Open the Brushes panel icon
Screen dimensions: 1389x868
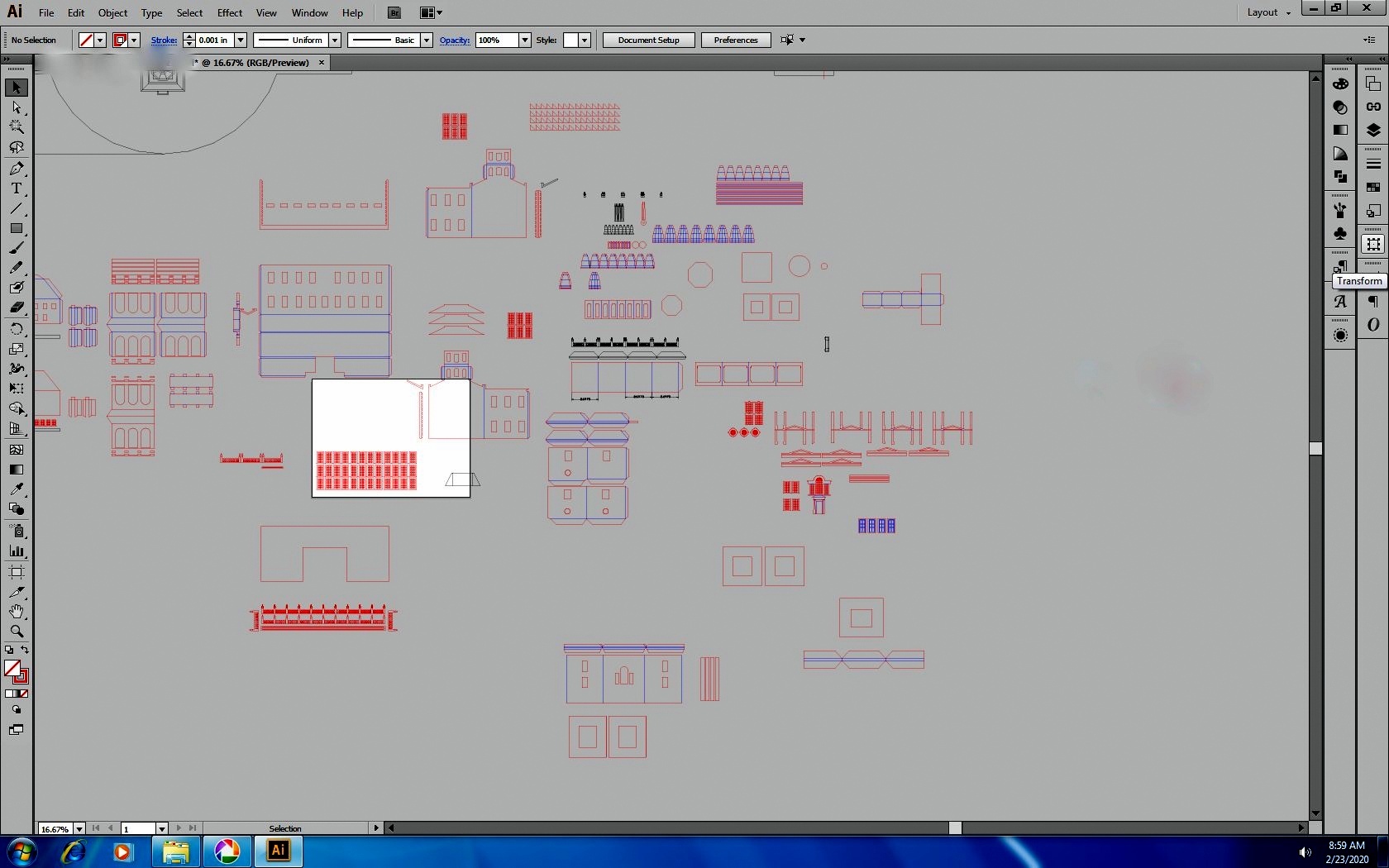[x=1340, y=210]
